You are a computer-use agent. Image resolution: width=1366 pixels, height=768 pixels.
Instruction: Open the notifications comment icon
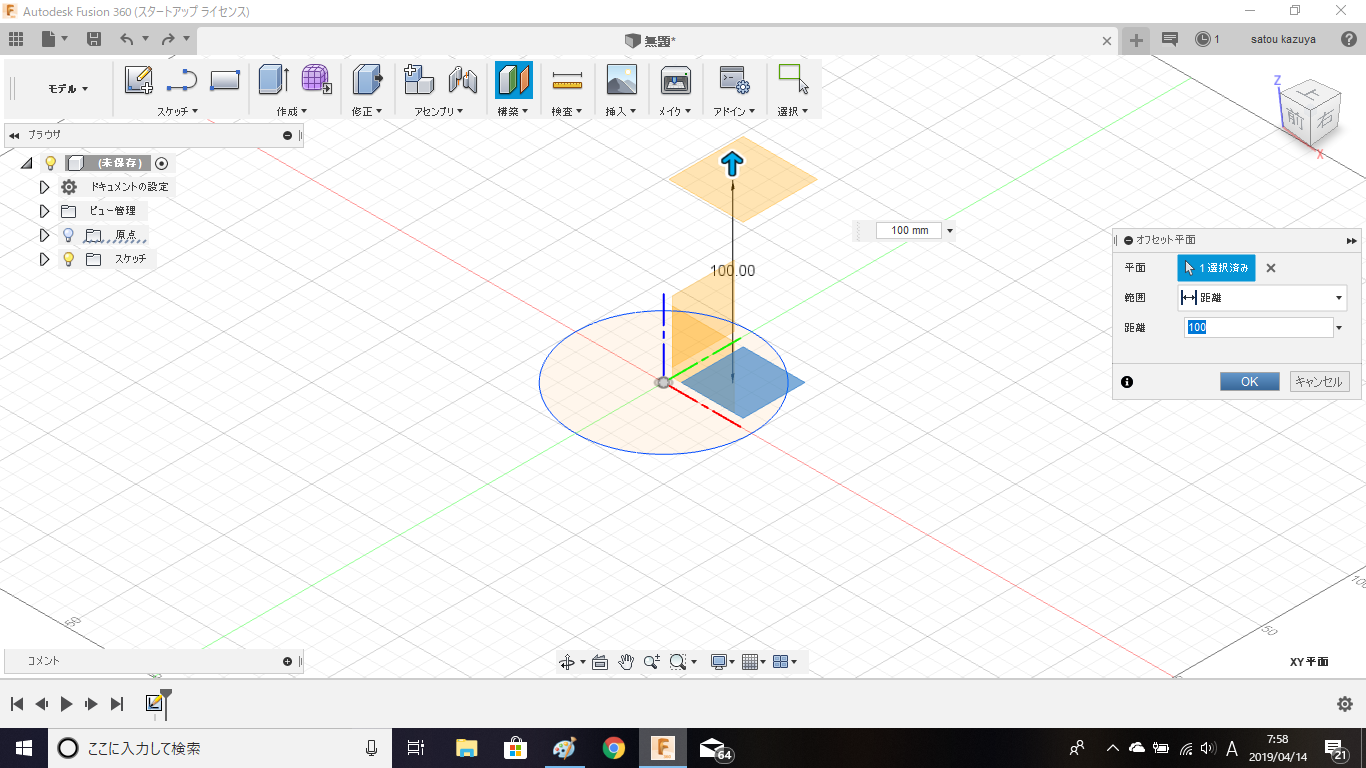pos(1170,39)
